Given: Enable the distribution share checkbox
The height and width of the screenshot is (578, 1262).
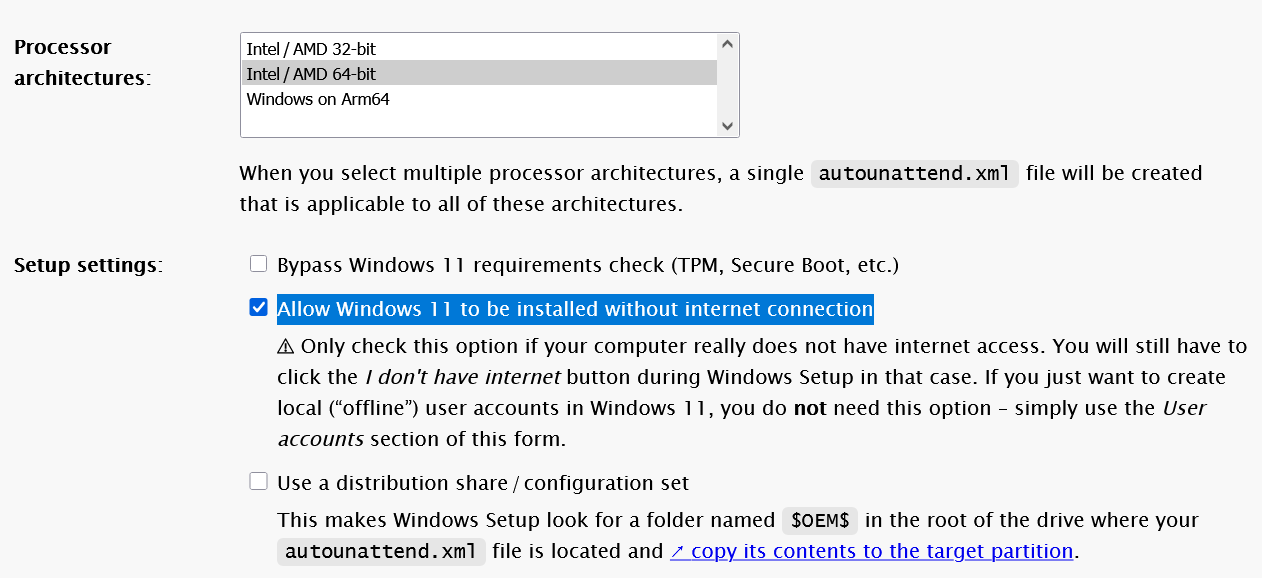Looking at the screenshot, I should click(x=259, y=482).
